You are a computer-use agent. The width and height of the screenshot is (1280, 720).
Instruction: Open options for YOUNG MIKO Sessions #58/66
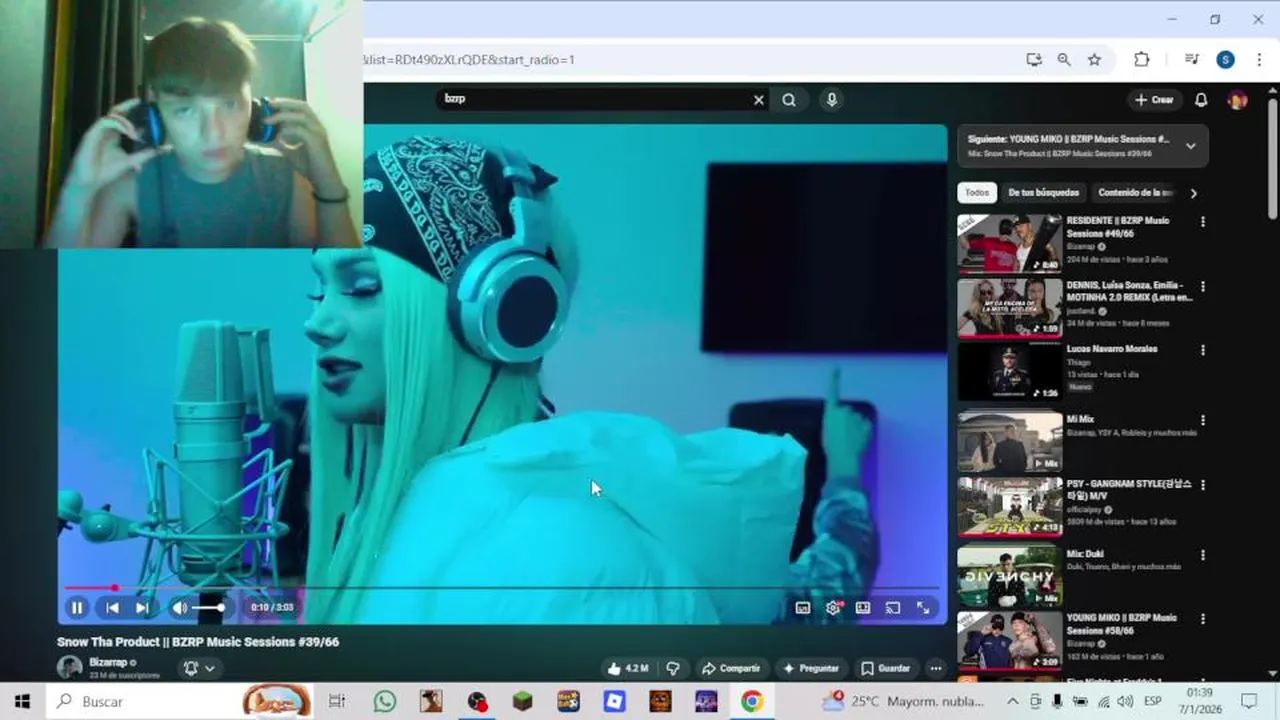[1202, 619]
